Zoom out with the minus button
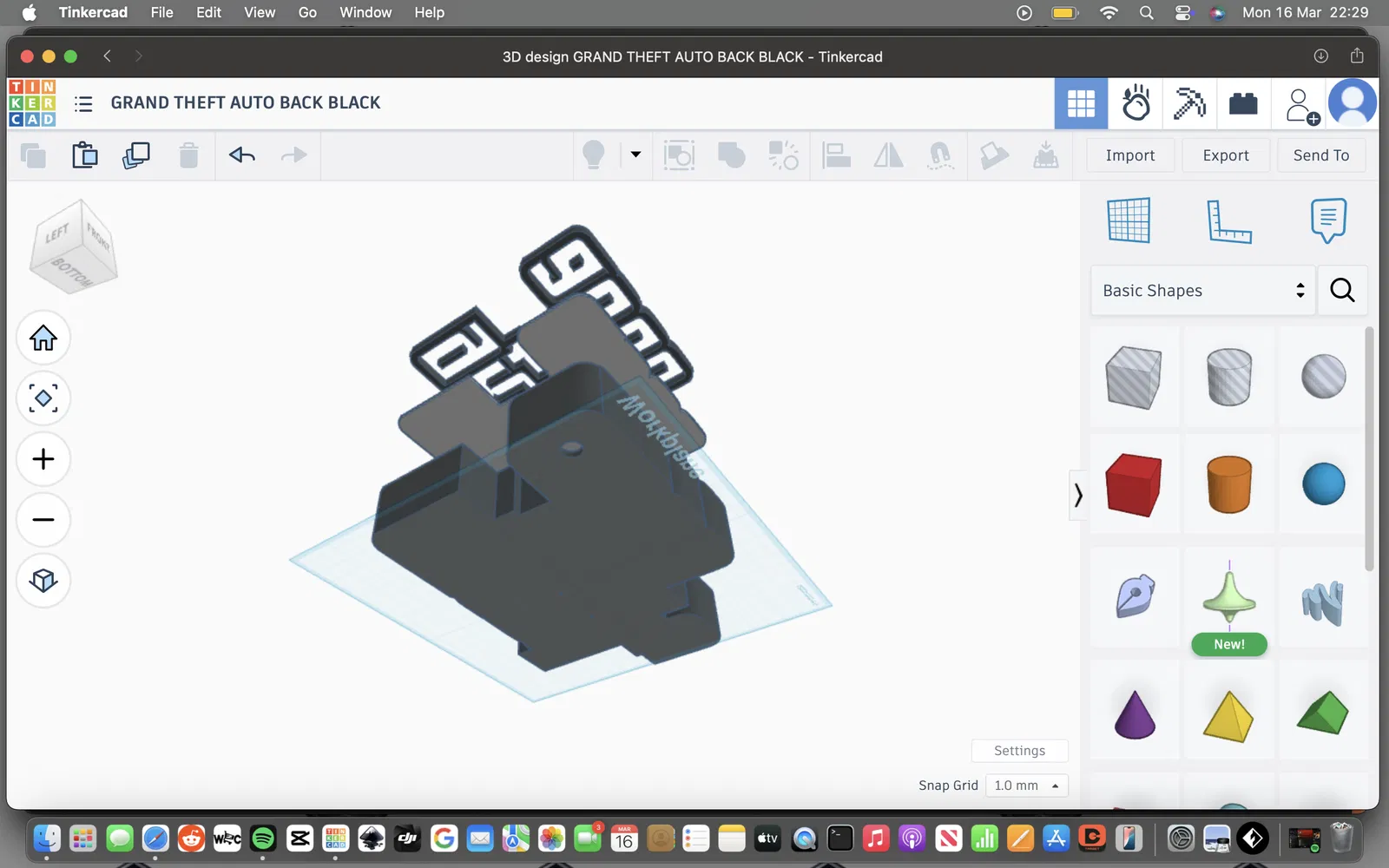Screen dimensions: 1389x868 43,520
